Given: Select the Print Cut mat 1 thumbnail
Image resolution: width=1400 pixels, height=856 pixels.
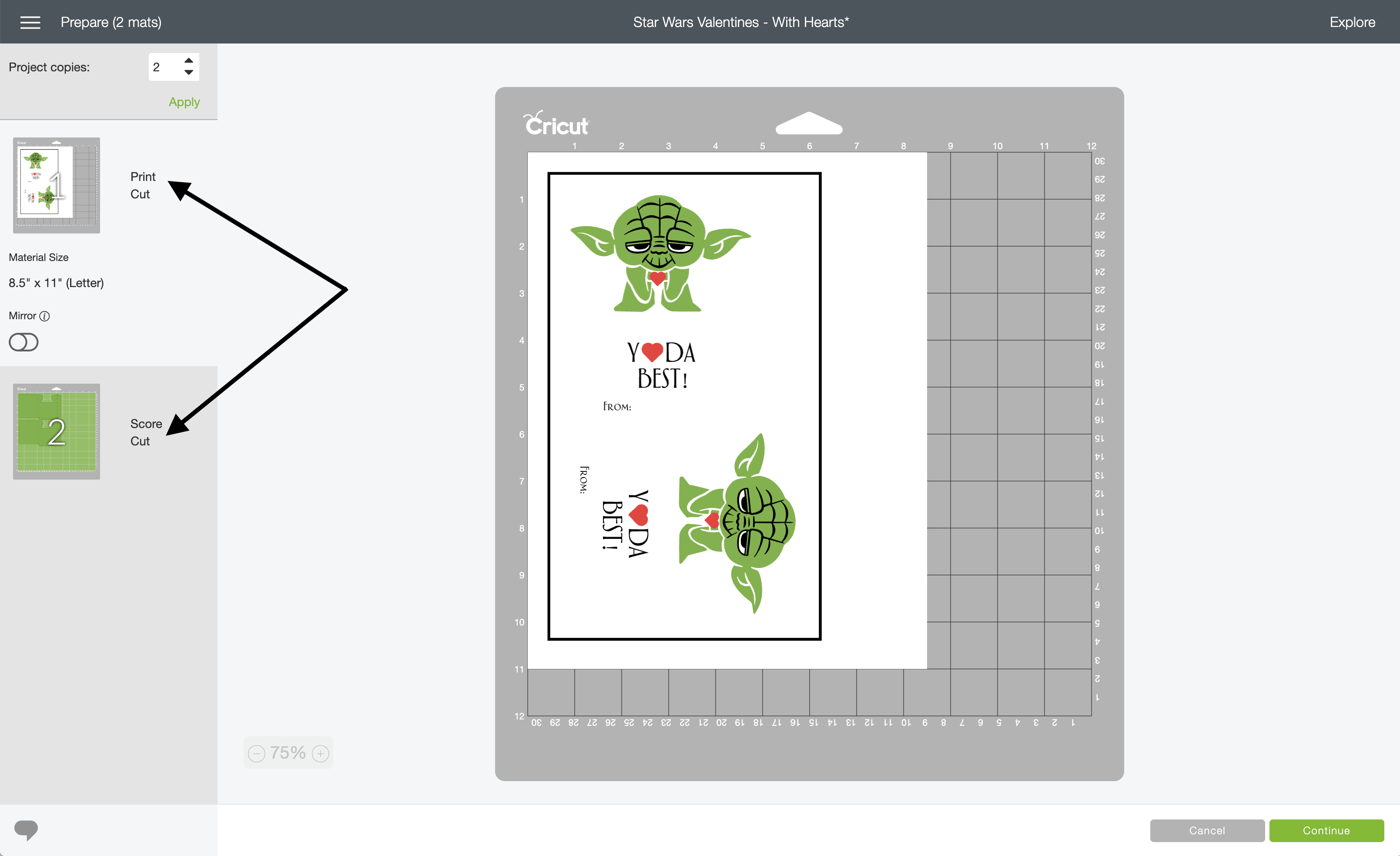Looking at the screenshot, I should click(56, 185).
